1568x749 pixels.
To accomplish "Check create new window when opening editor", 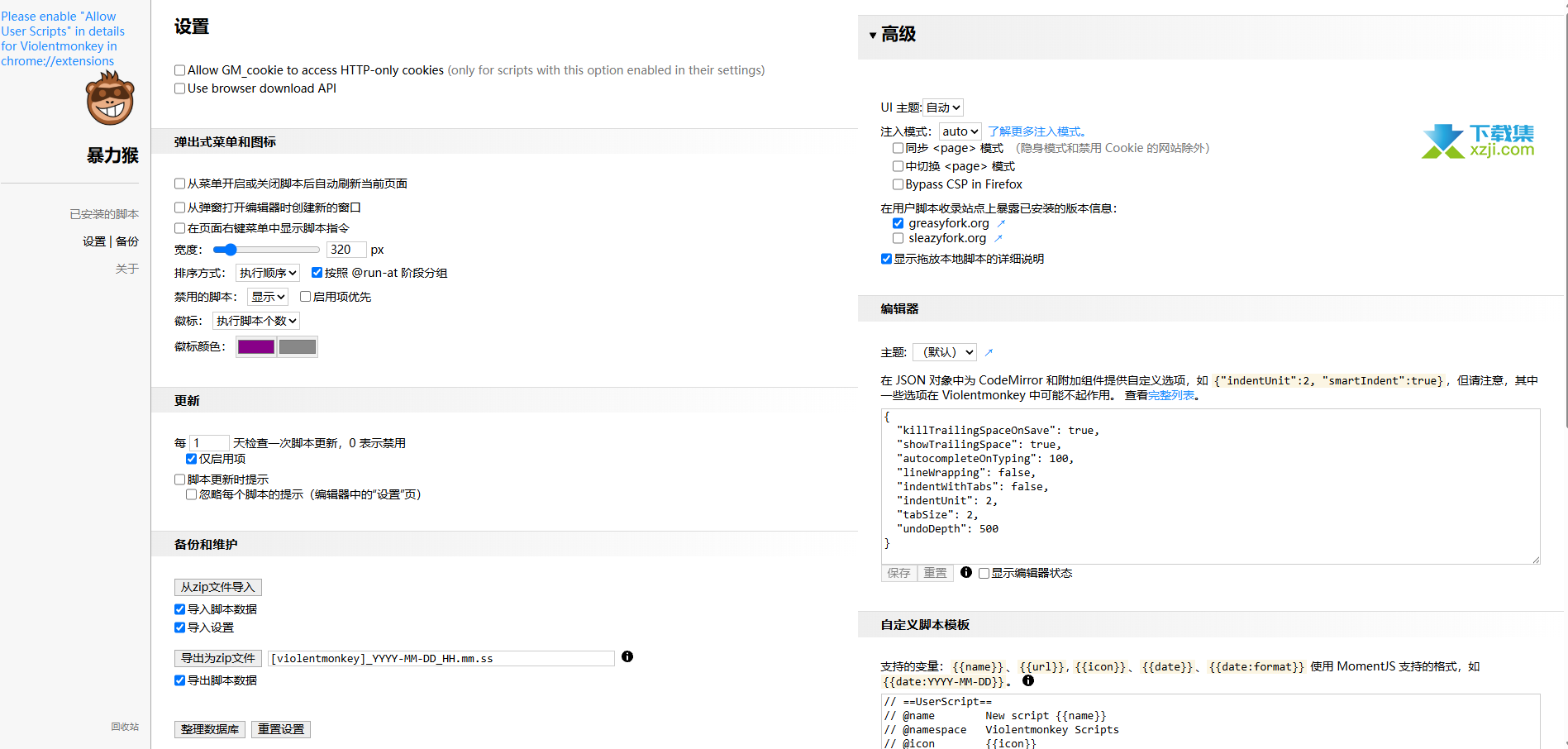I will 179,208.
